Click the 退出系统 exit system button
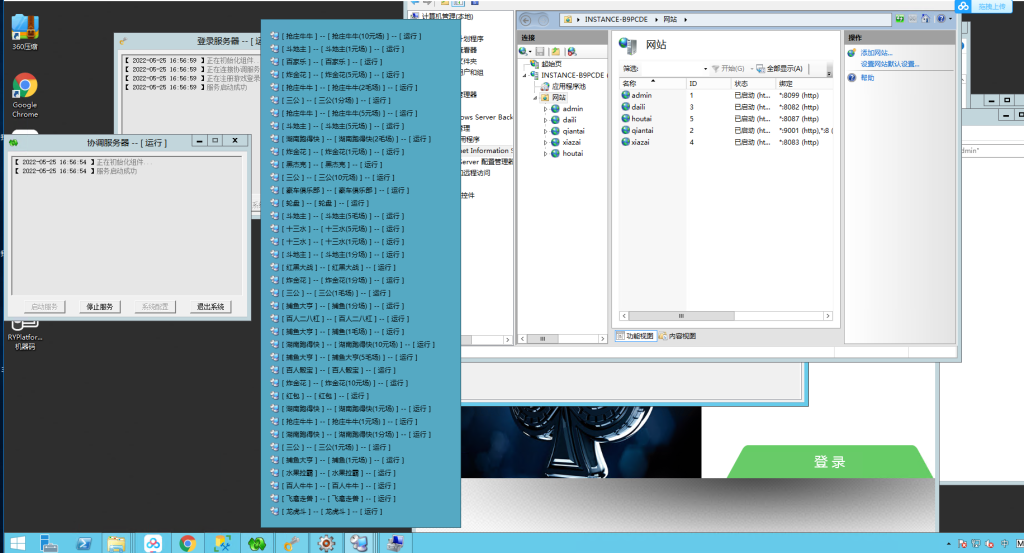Viewport: 1024px width, 553px height. (210, 306)
